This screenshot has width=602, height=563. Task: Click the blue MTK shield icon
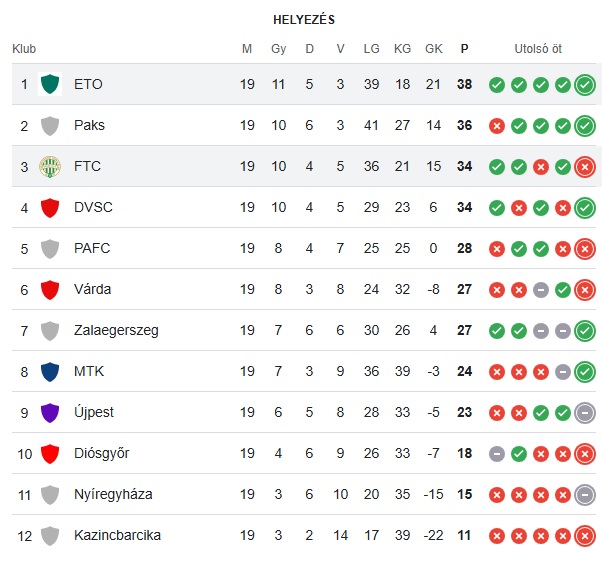point(49,371)
